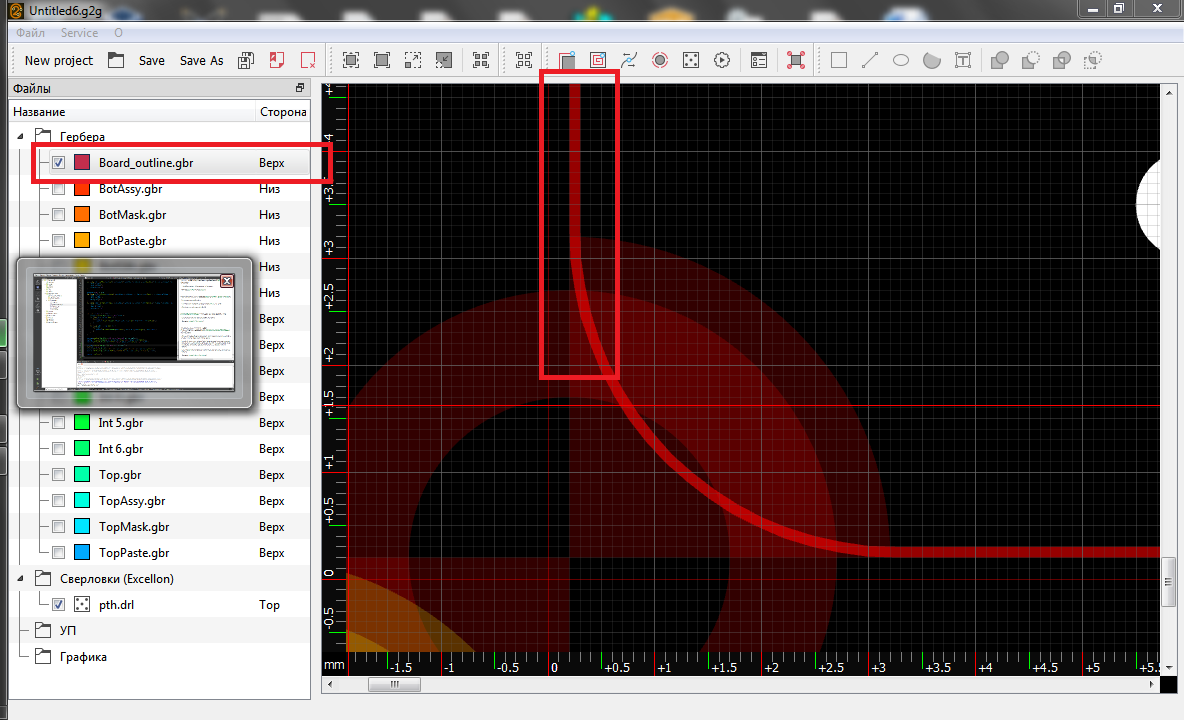This screenshot has height=720, width=1184.
Task: Collapse the Гербера folder
Action: [x=20, y=137]
